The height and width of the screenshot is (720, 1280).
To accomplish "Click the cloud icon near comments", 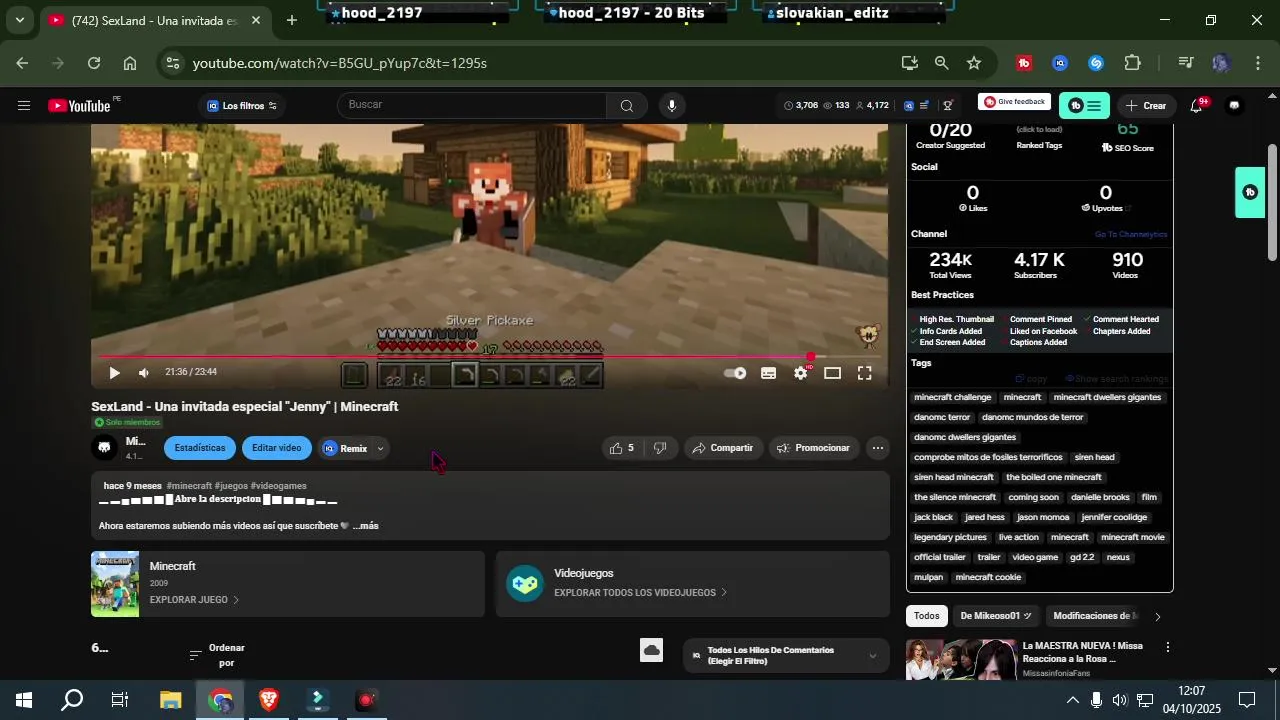I will (652, 651).
